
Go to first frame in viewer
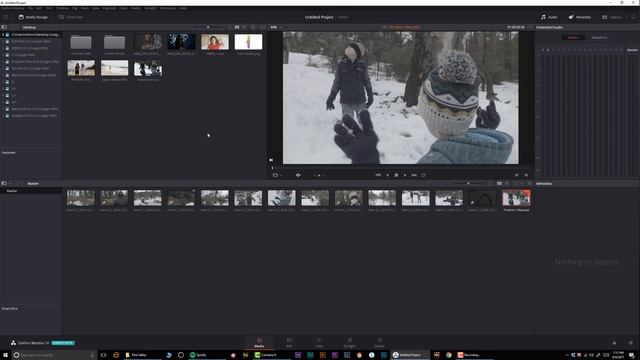click(378, 175)
